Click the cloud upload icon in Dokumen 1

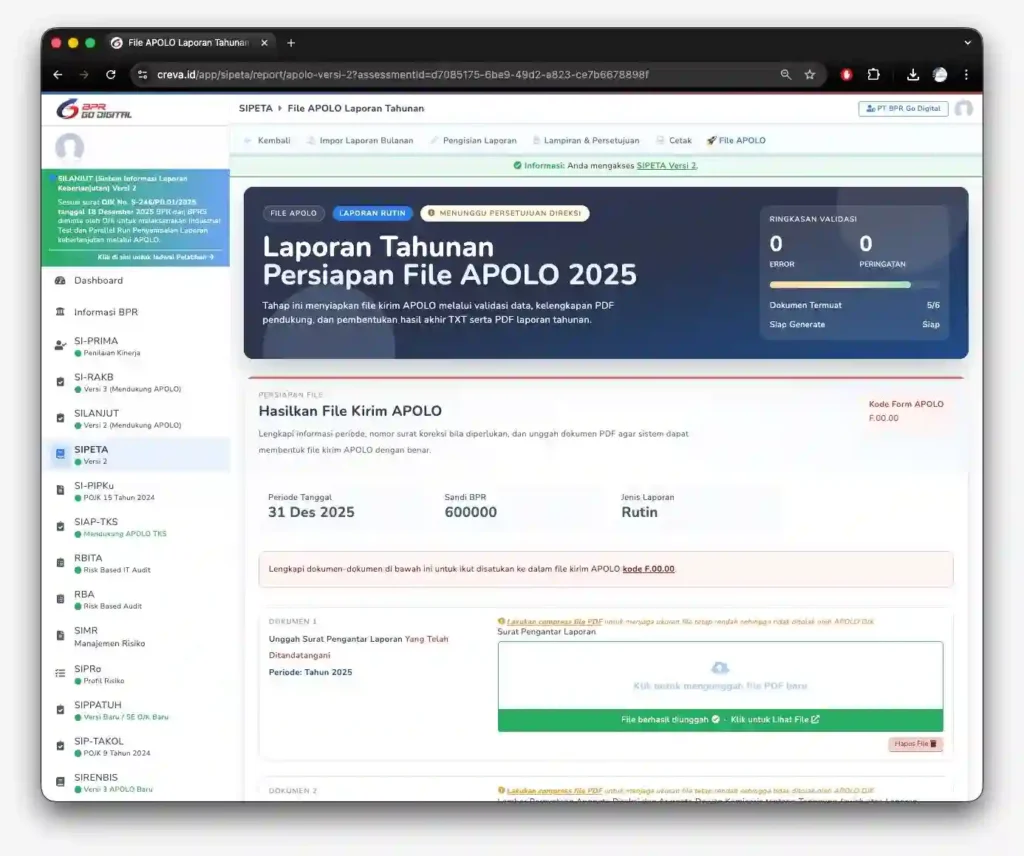720,668
